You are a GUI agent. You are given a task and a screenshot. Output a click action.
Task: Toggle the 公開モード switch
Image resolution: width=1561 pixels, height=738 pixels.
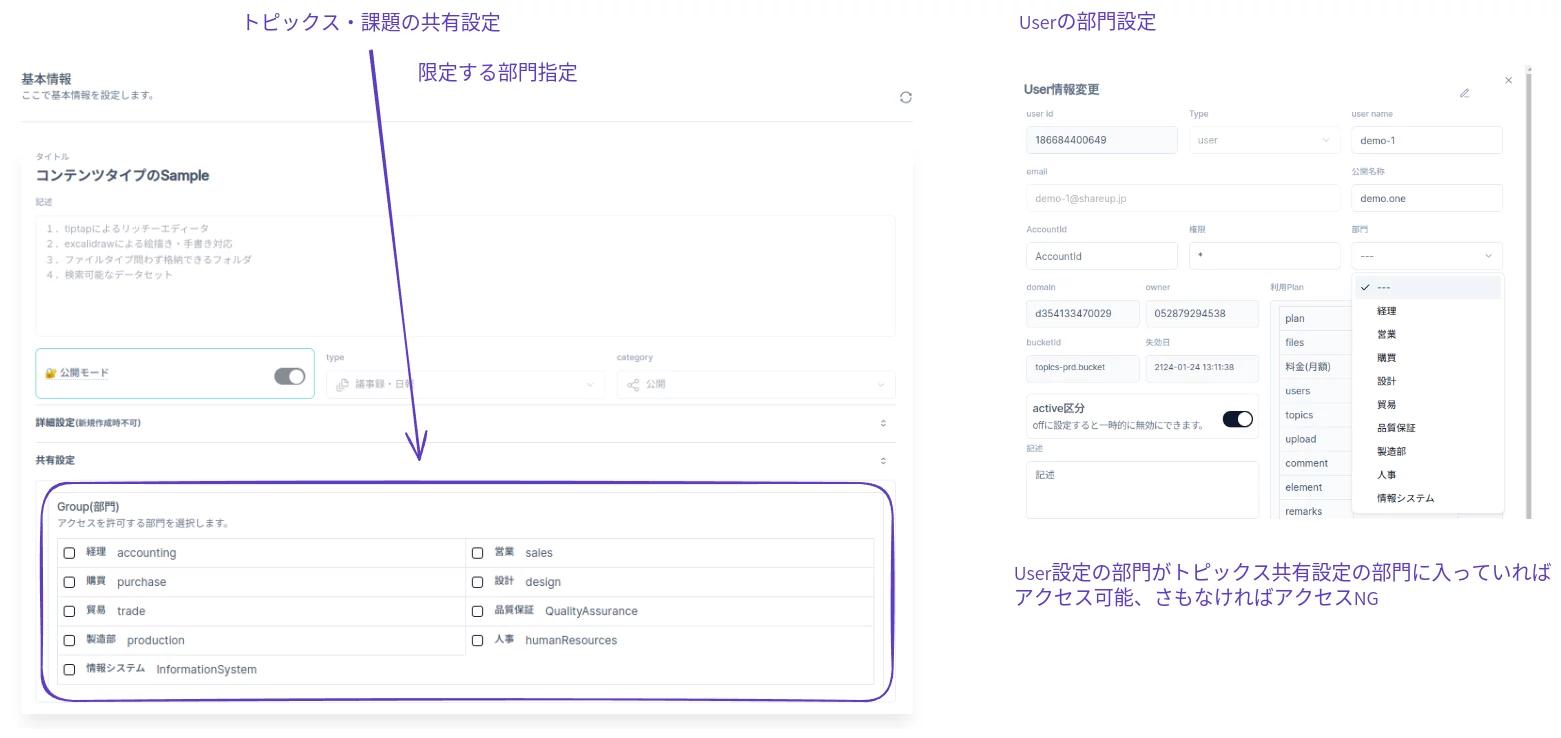tap(289, 376)
